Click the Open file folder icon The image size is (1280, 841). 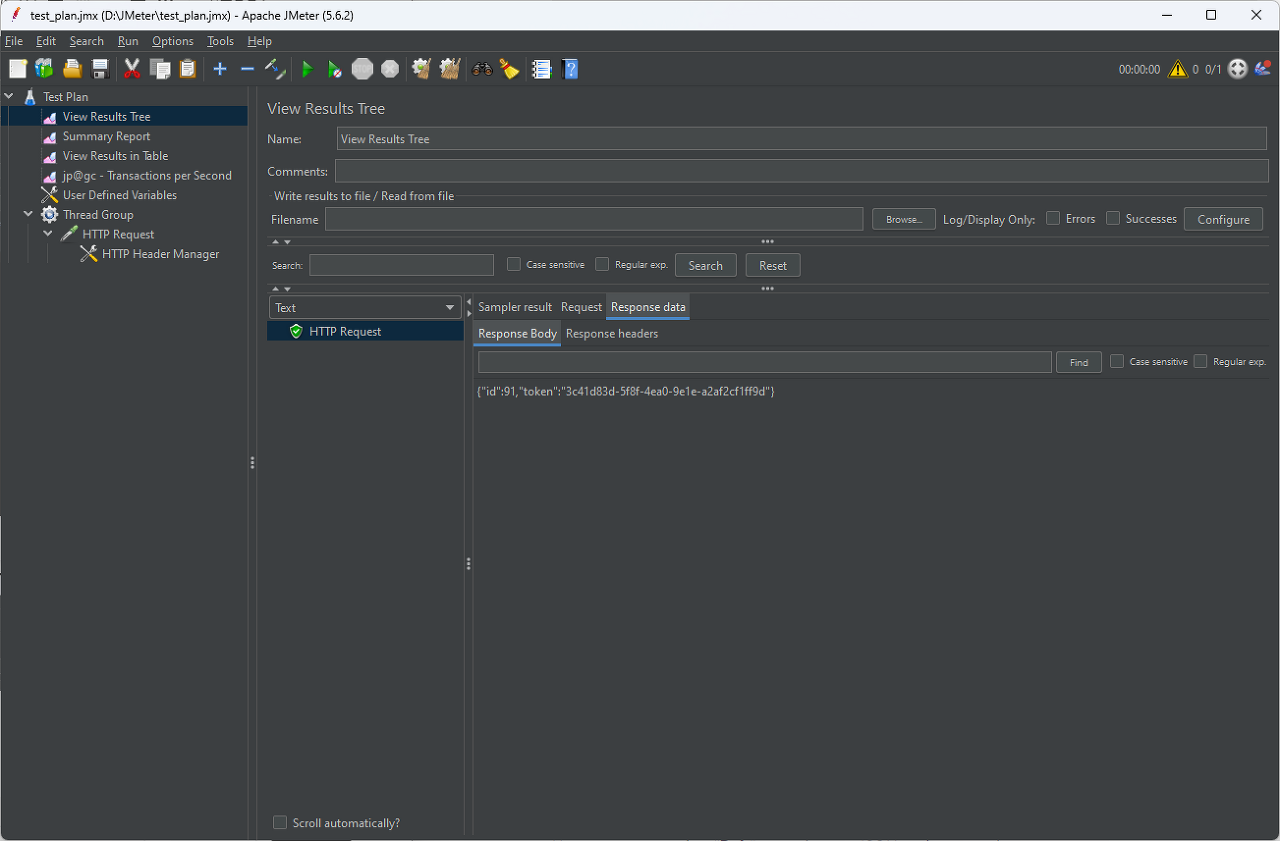[72, 69]
